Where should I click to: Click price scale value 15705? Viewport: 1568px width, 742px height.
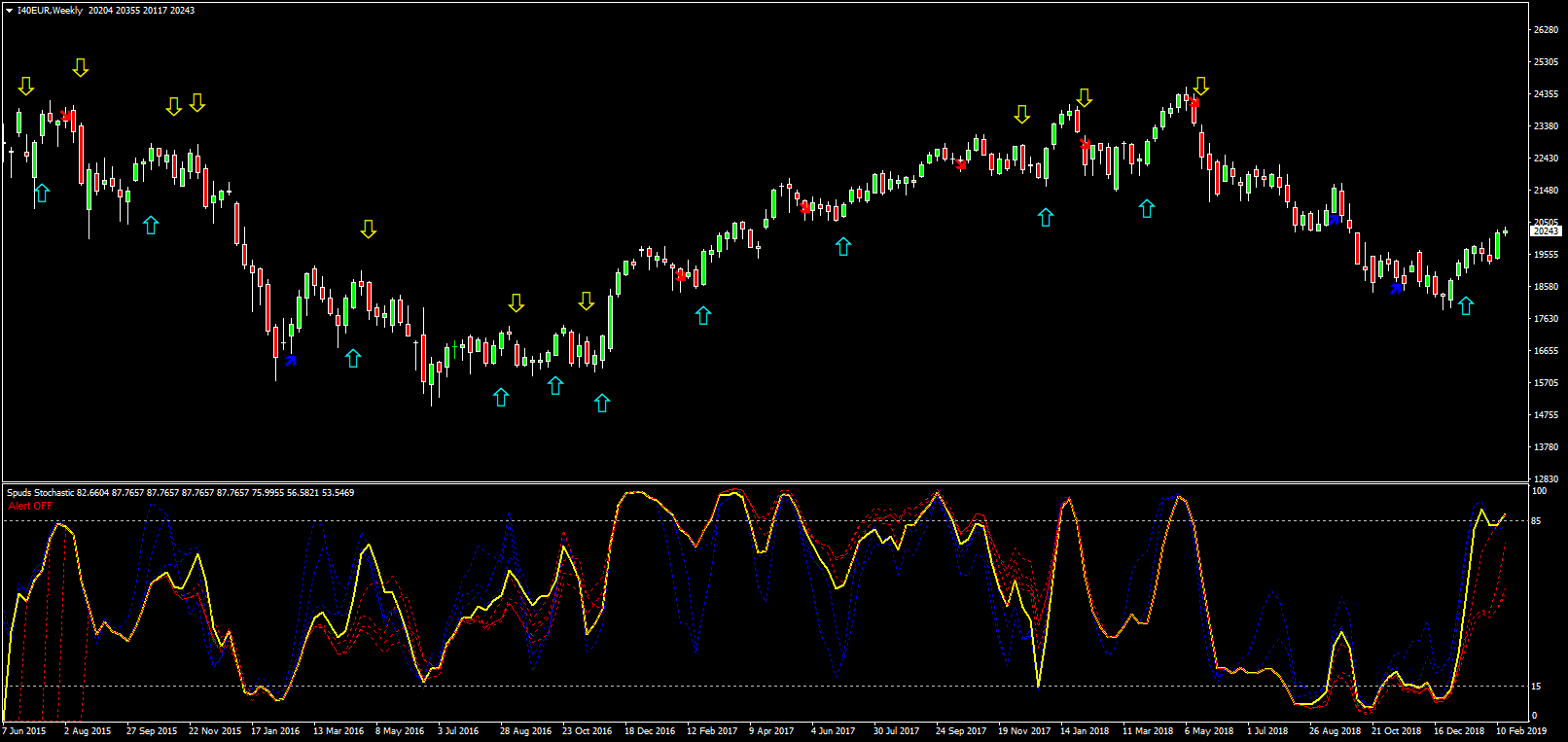click(x=1546, y=383)
